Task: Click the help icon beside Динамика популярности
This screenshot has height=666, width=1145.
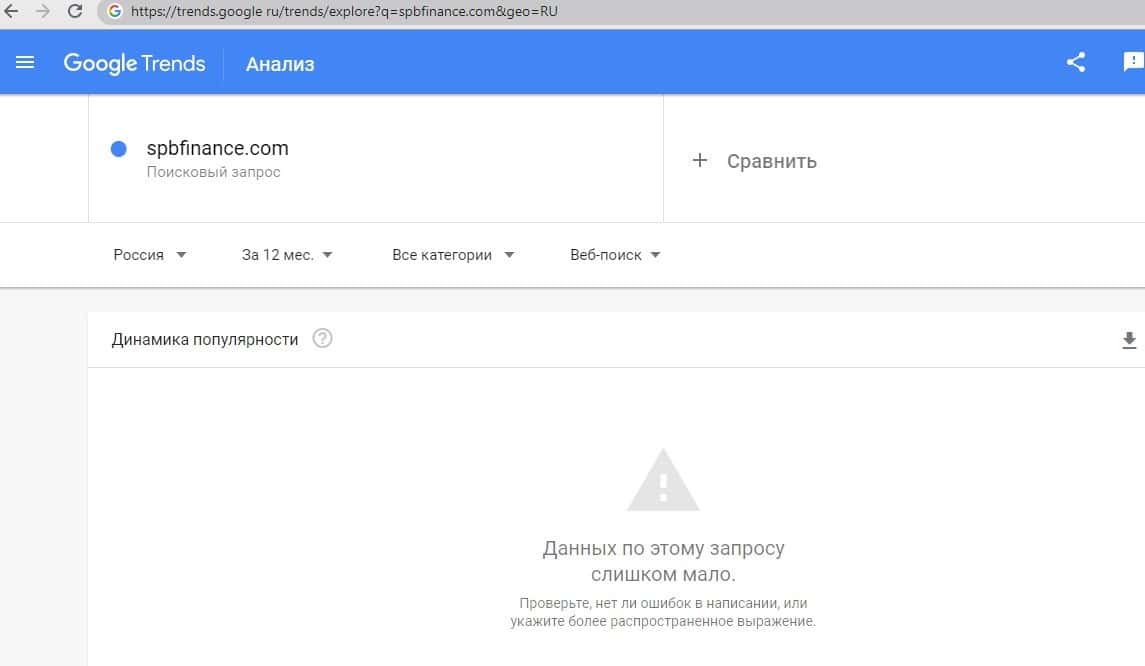Action: pos(322,339)
